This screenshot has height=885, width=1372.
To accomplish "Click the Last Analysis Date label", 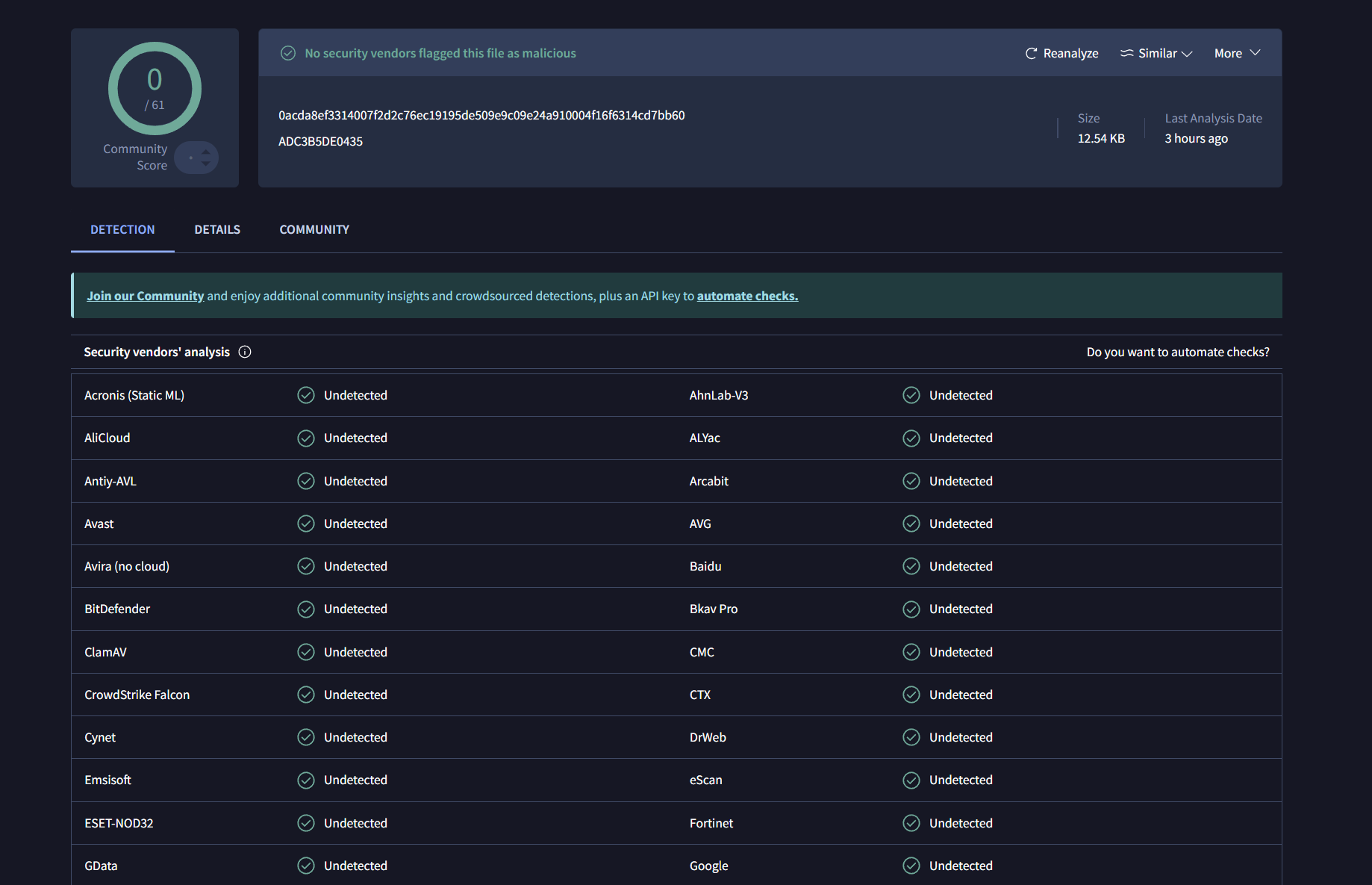I will coord(1213,118).
